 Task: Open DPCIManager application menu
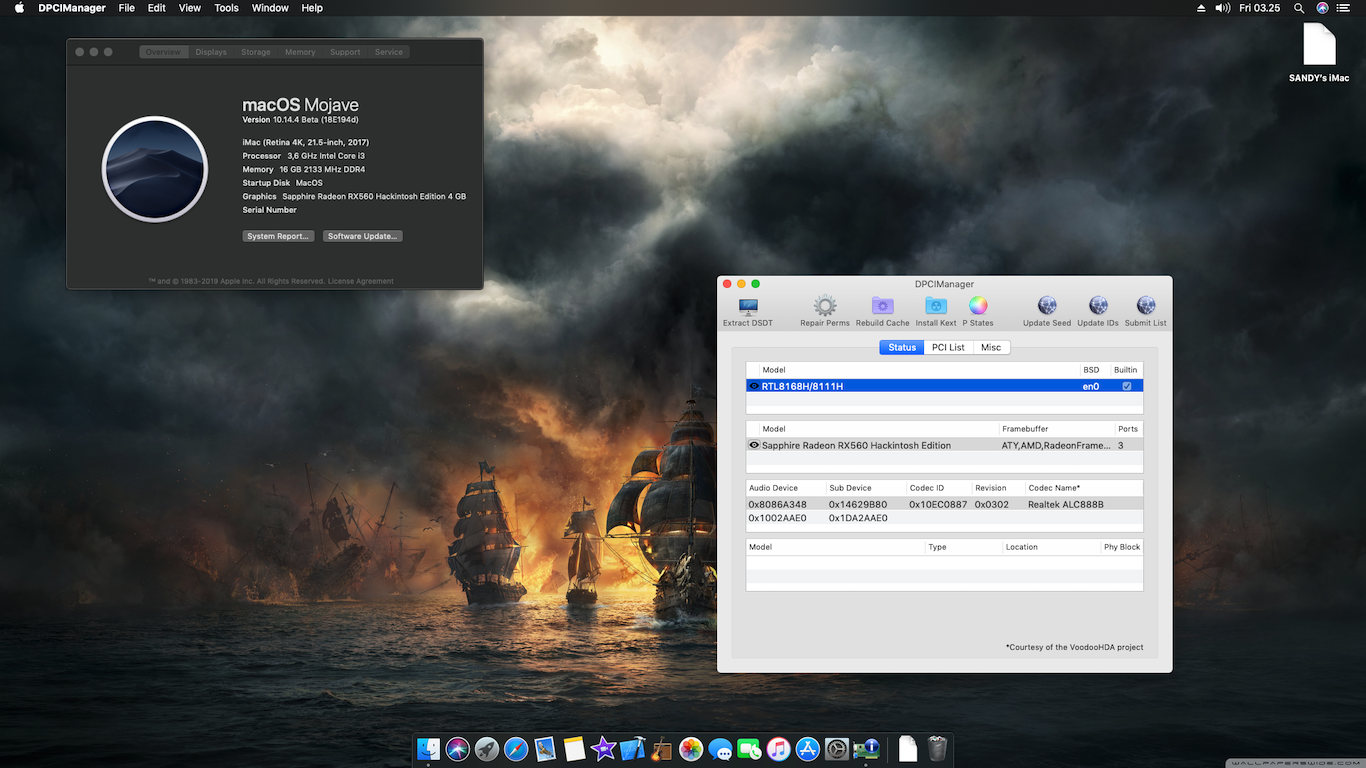pos(72,8)
